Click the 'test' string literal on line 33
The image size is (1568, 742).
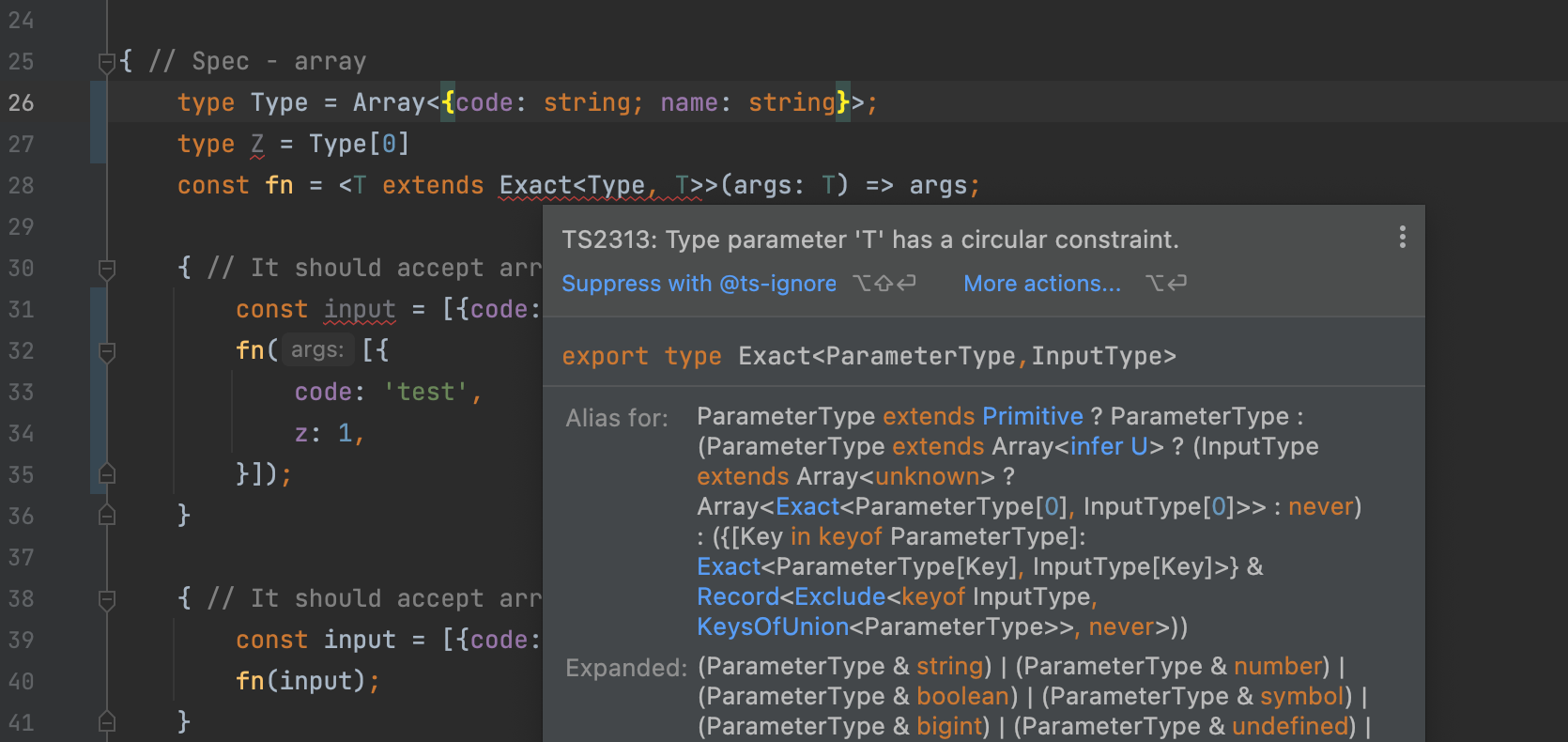tap(425, 392)
